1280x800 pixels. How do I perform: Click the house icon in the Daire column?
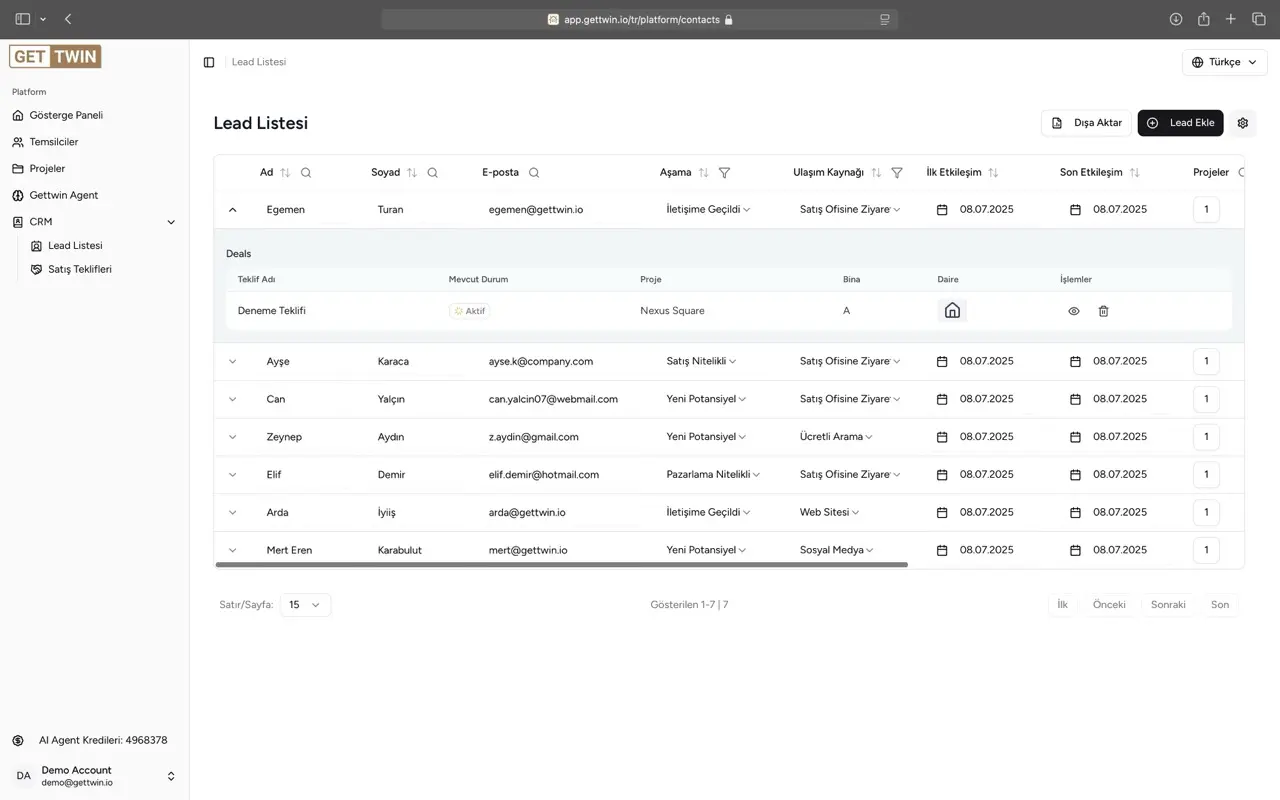[951, 310]
